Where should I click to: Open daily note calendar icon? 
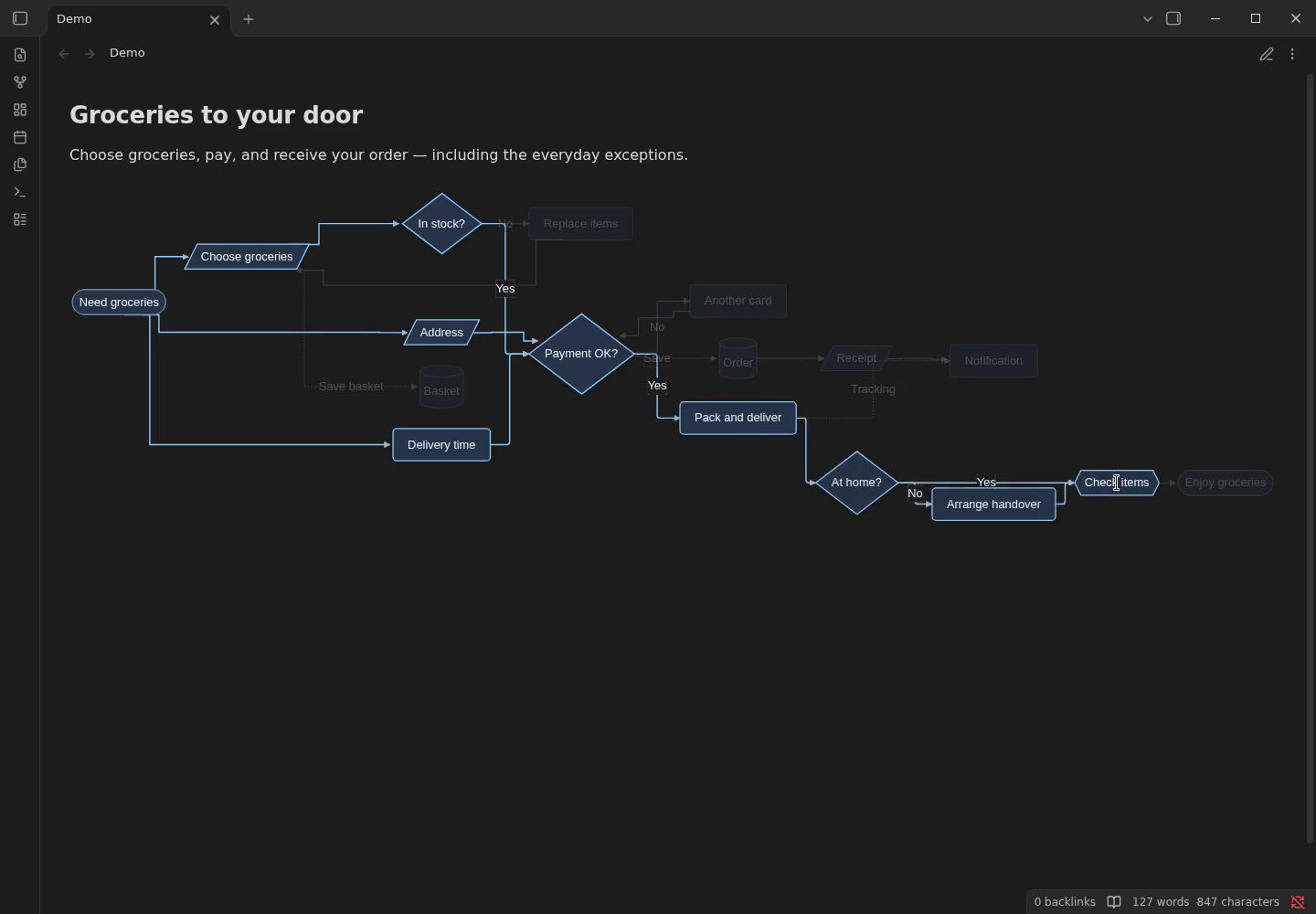tap(20, 137)
